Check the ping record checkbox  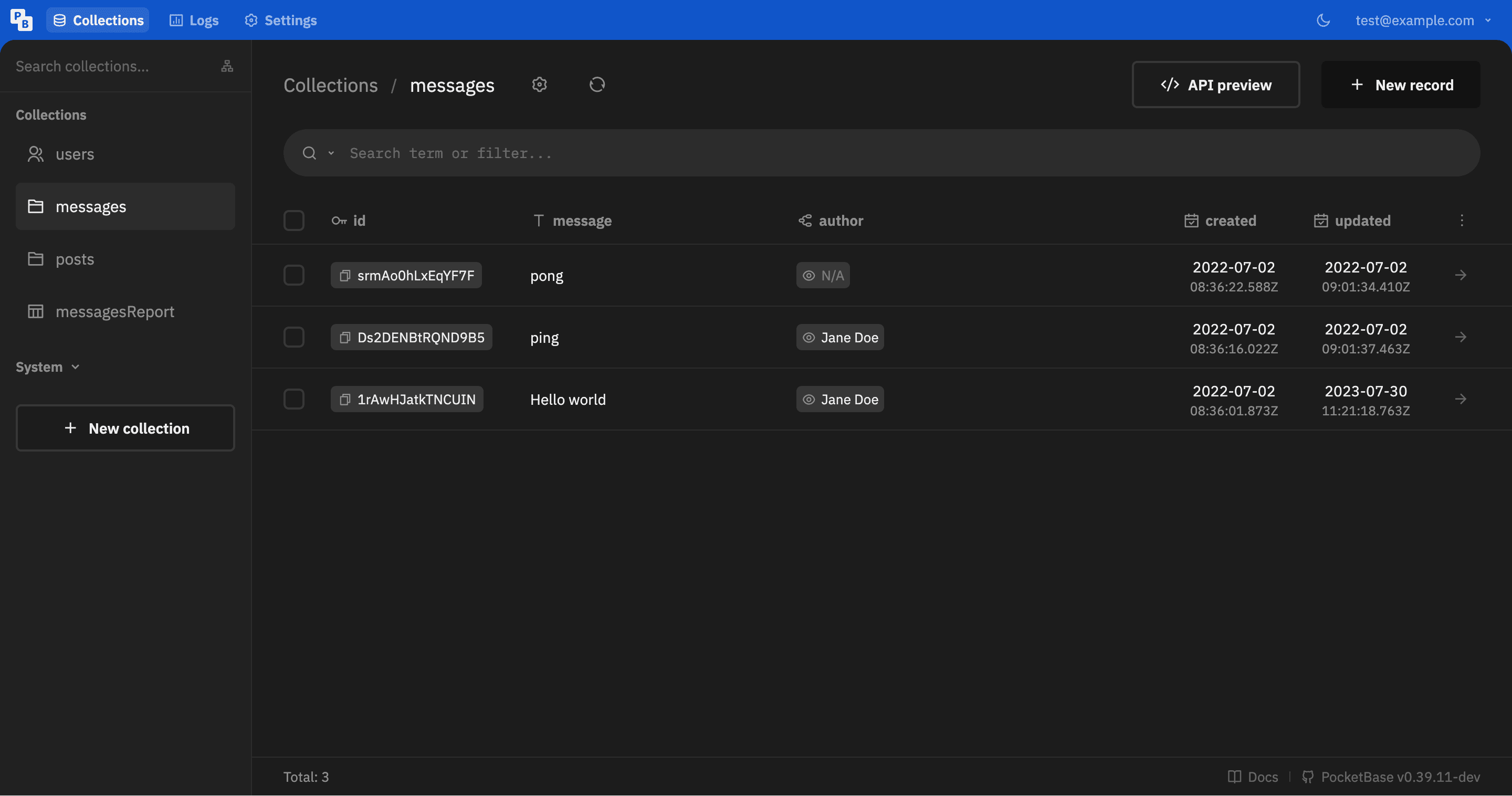click(294, 337)
